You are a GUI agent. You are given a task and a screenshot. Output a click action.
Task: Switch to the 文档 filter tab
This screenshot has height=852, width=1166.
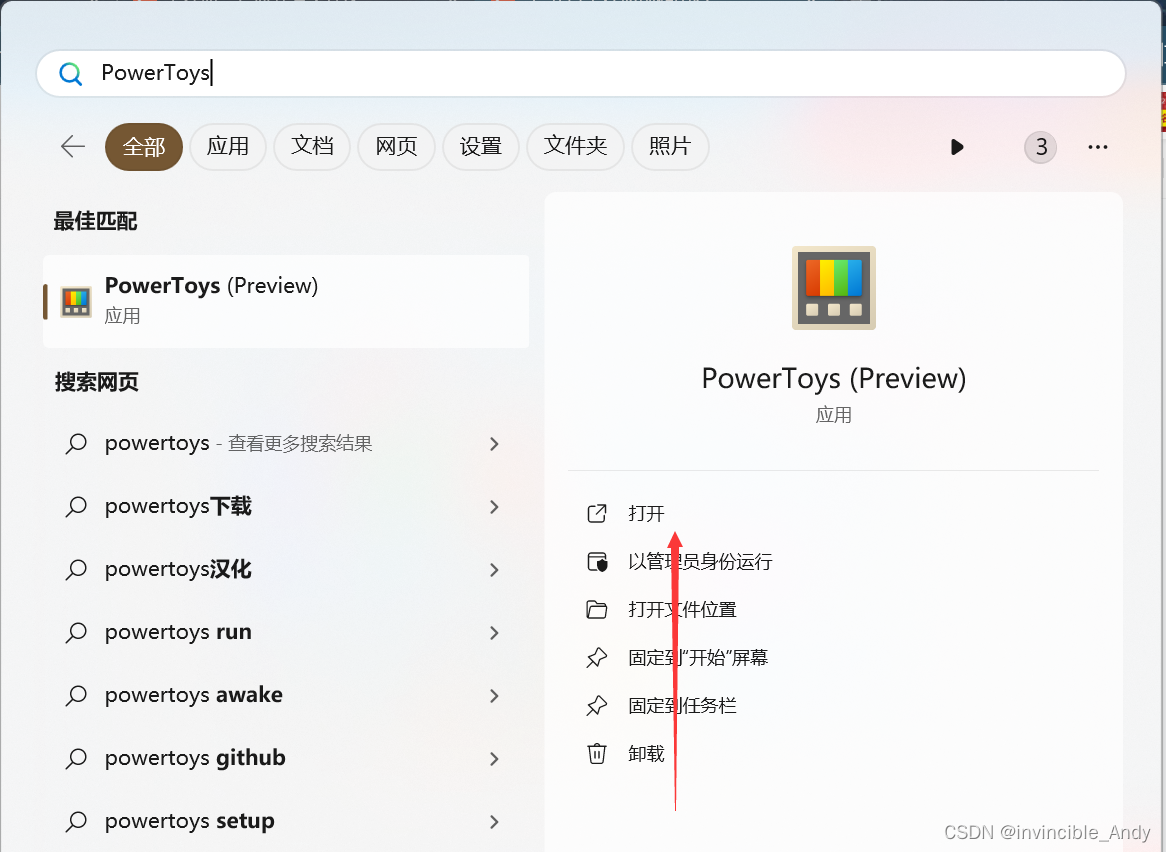[x=312, y=146]
